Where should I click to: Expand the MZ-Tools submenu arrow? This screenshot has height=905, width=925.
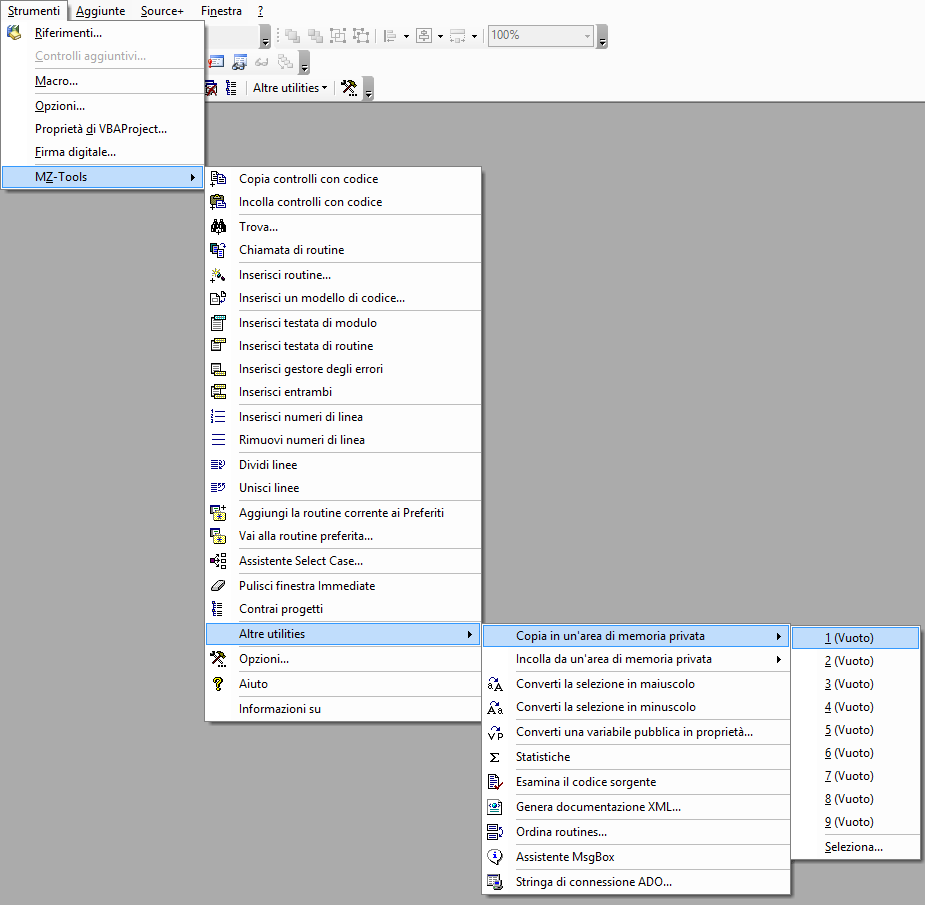pos(193,177)
